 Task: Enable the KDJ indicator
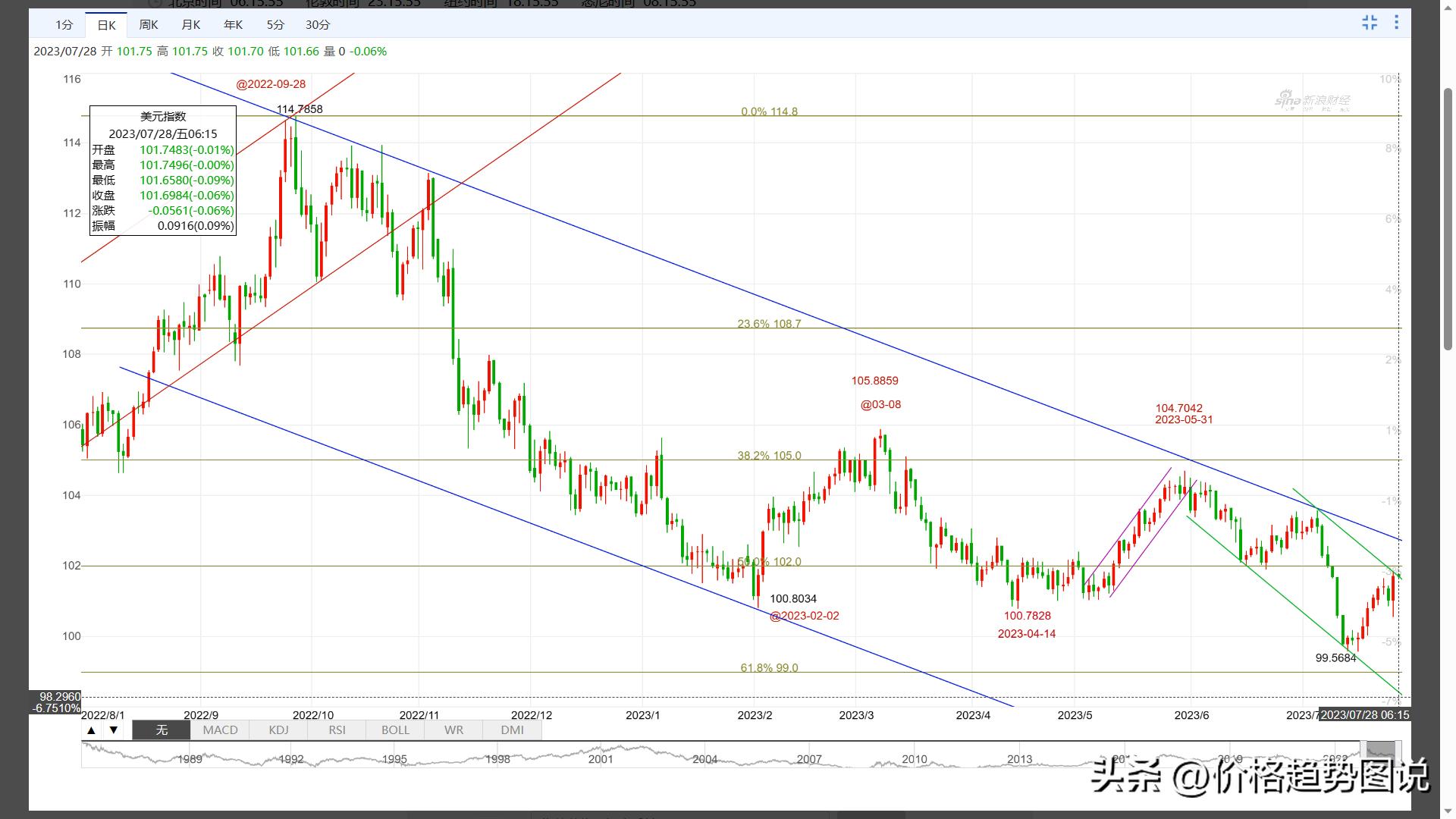pos(278,730)
